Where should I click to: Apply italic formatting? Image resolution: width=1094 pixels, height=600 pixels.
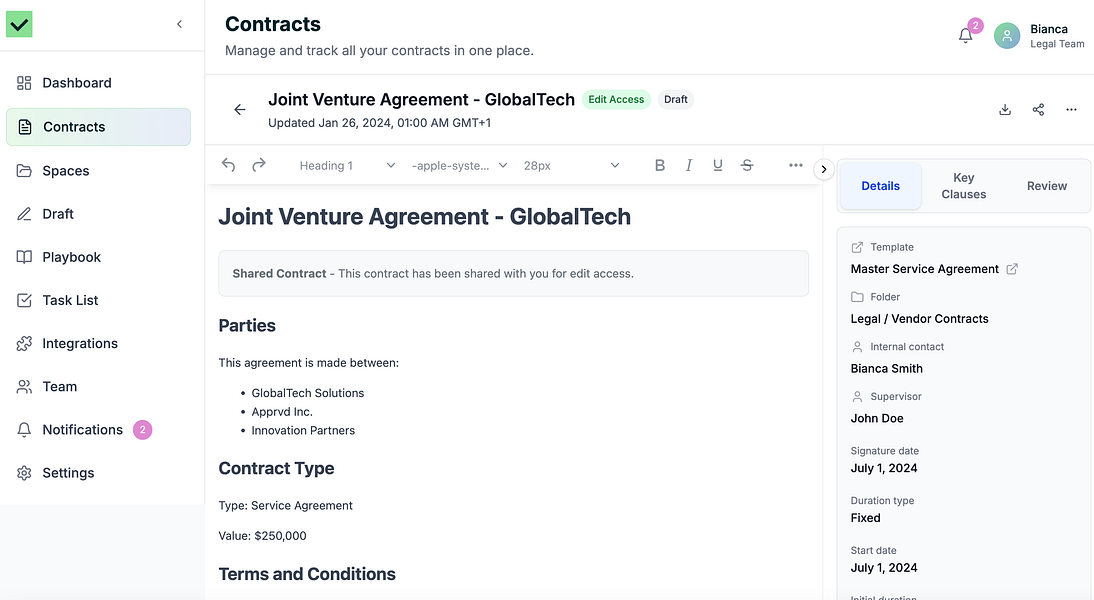coord(689,165)
